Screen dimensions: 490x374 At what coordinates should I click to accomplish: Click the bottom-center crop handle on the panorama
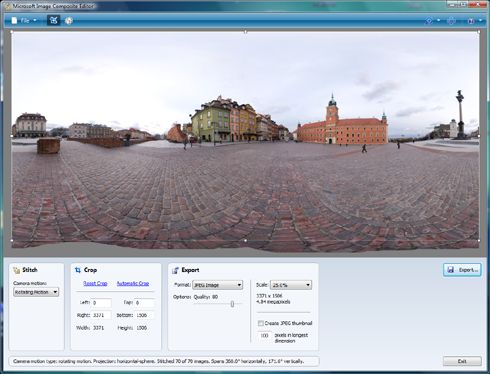245,240
